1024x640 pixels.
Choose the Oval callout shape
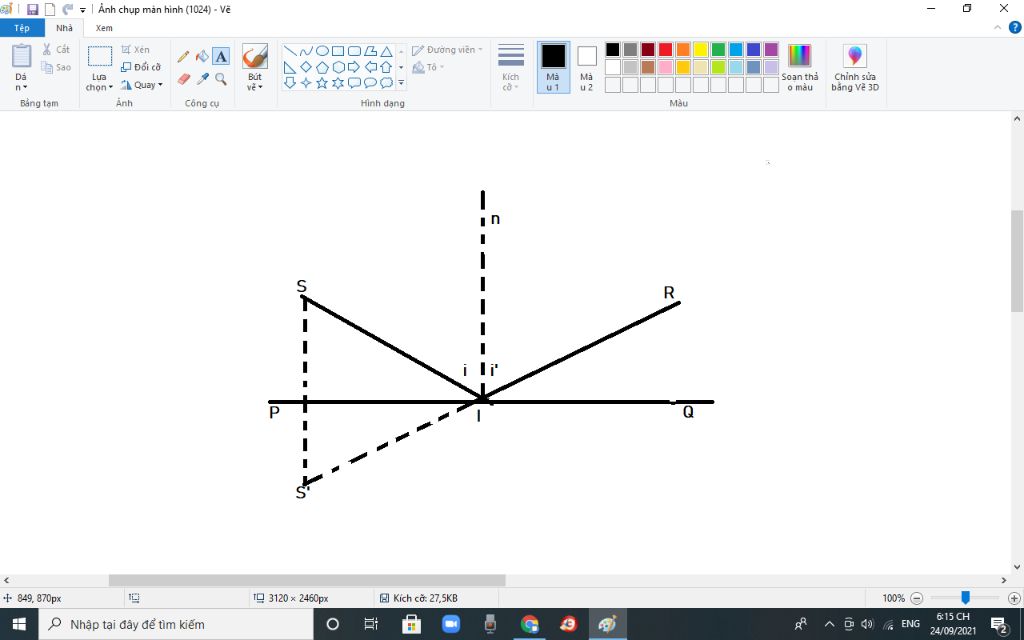tap(370, 83)
